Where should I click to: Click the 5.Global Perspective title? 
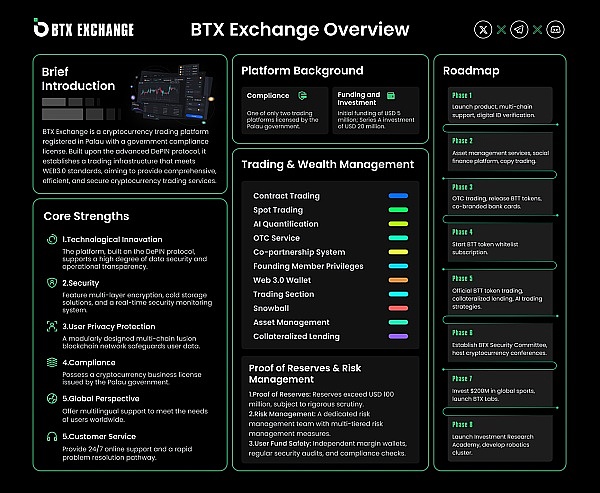click(101, 398)
